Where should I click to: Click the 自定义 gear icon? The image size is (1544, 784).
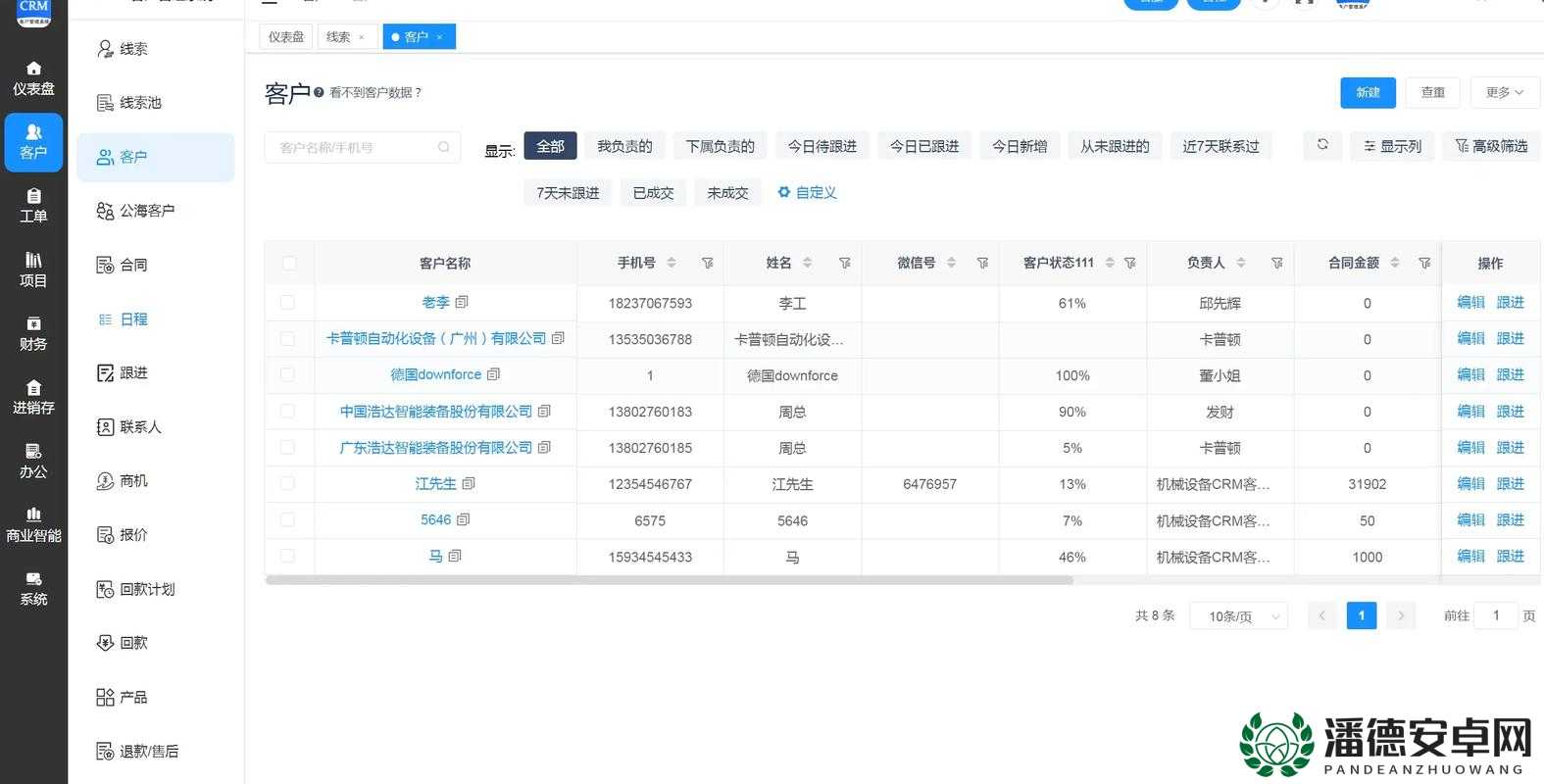click(784, 192)
